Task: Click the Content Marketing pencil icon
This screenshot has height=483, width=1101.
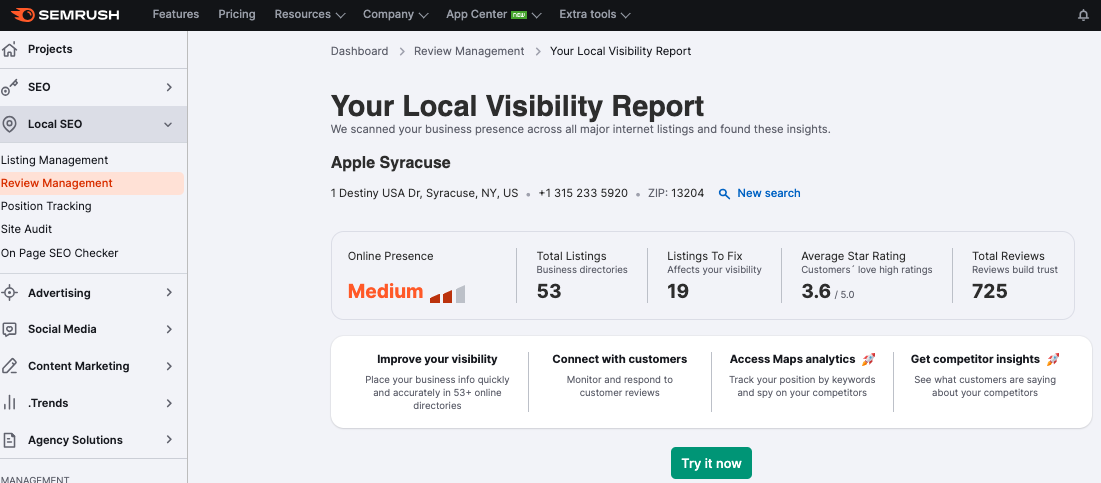Action: click(x=9, y=366)
